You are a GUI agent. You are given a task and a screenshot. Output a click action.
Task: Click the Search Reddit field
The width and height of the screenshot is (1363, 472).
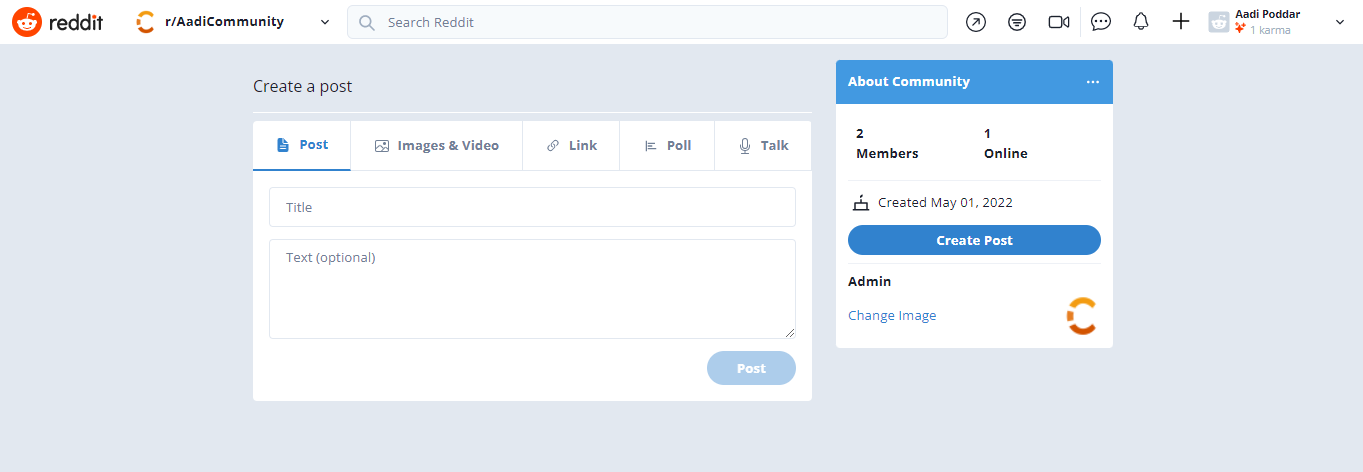[647, 22]
